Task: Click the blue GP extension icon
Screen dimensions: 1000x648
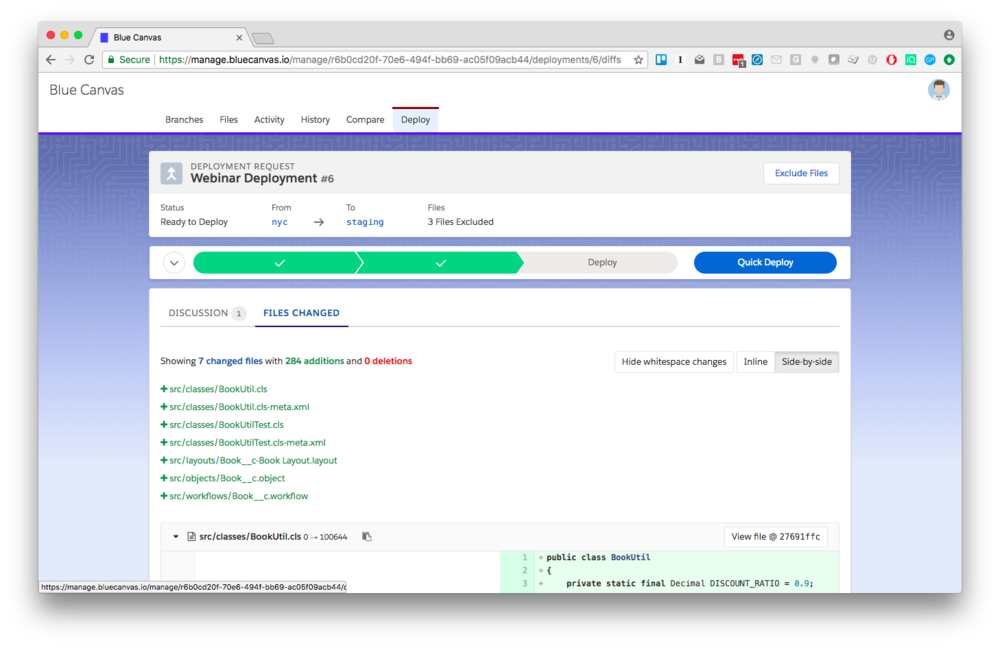Action: 930,60
